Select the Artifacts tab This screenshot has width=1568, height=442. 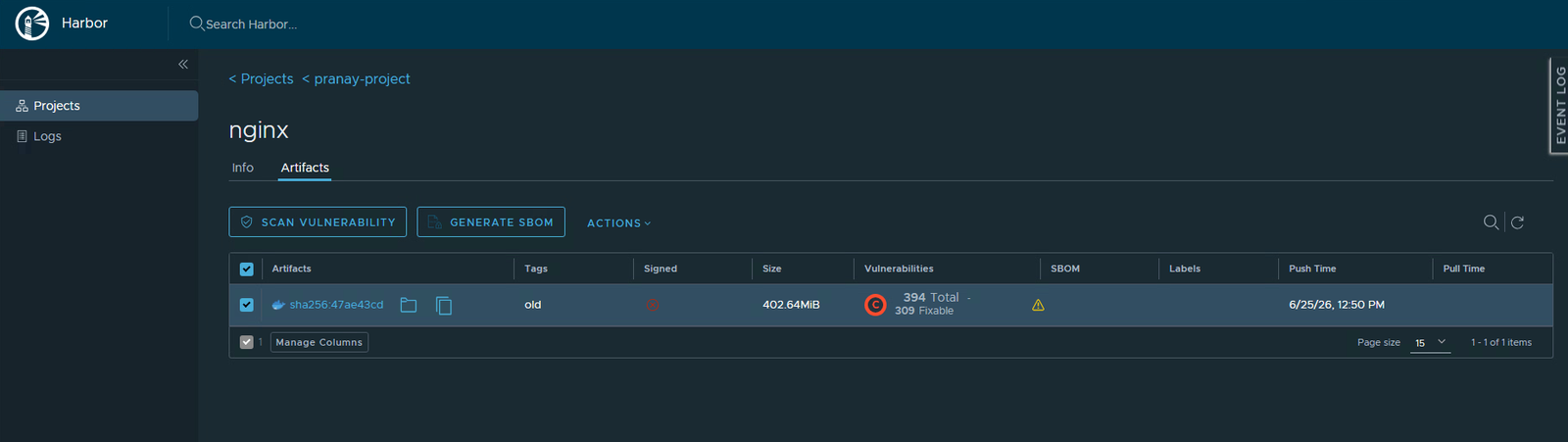(305, 168)
